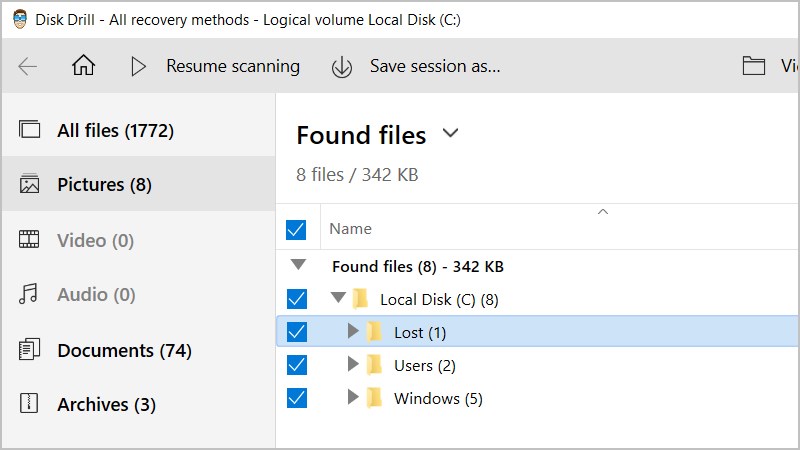Click the Users folder icon
The image size is (800, 450).
374,365
